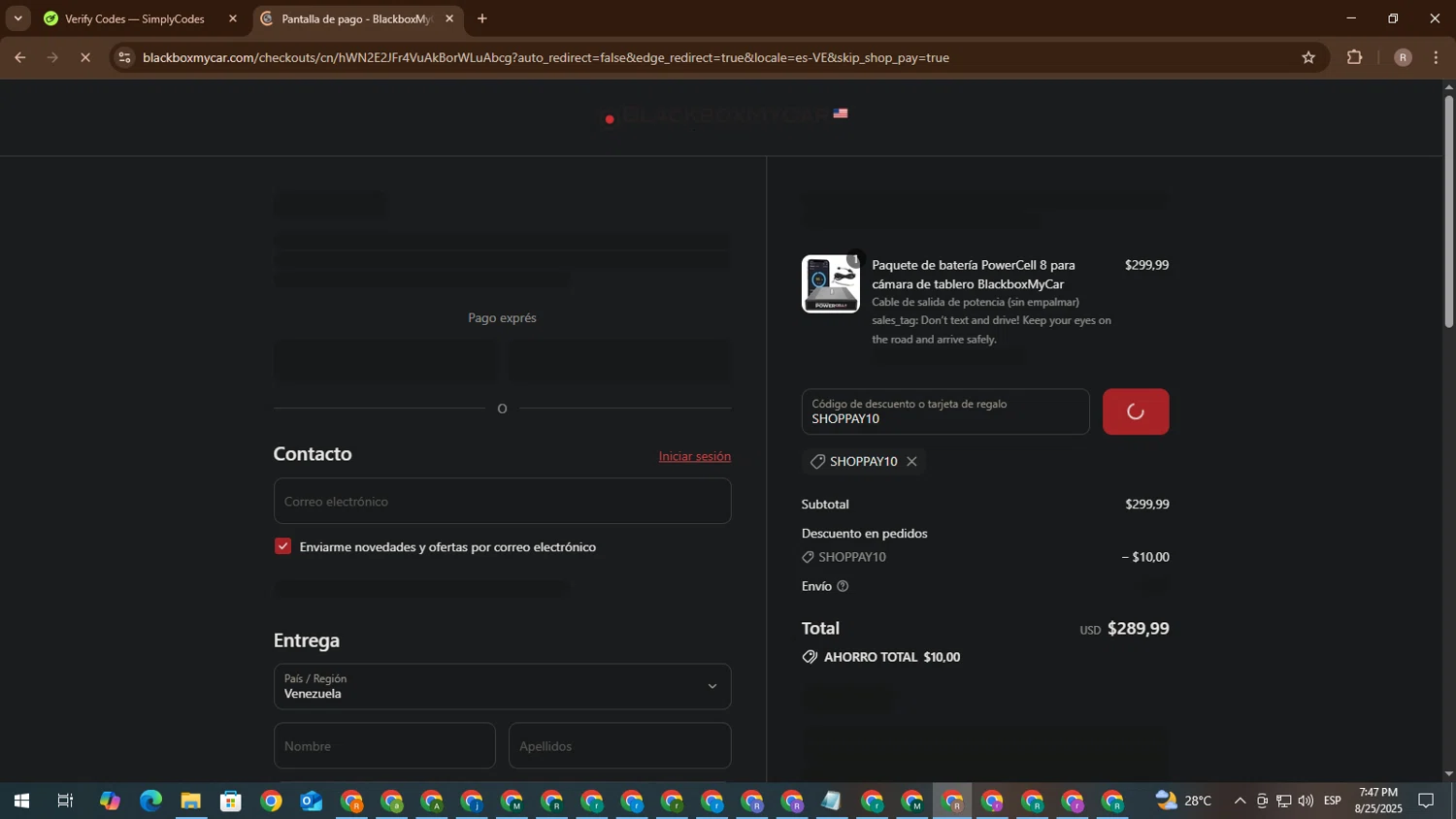1456x819 pixels.
Task: Click the PowerCell 8 product thumbnail
Action: (x=830, y=283)
